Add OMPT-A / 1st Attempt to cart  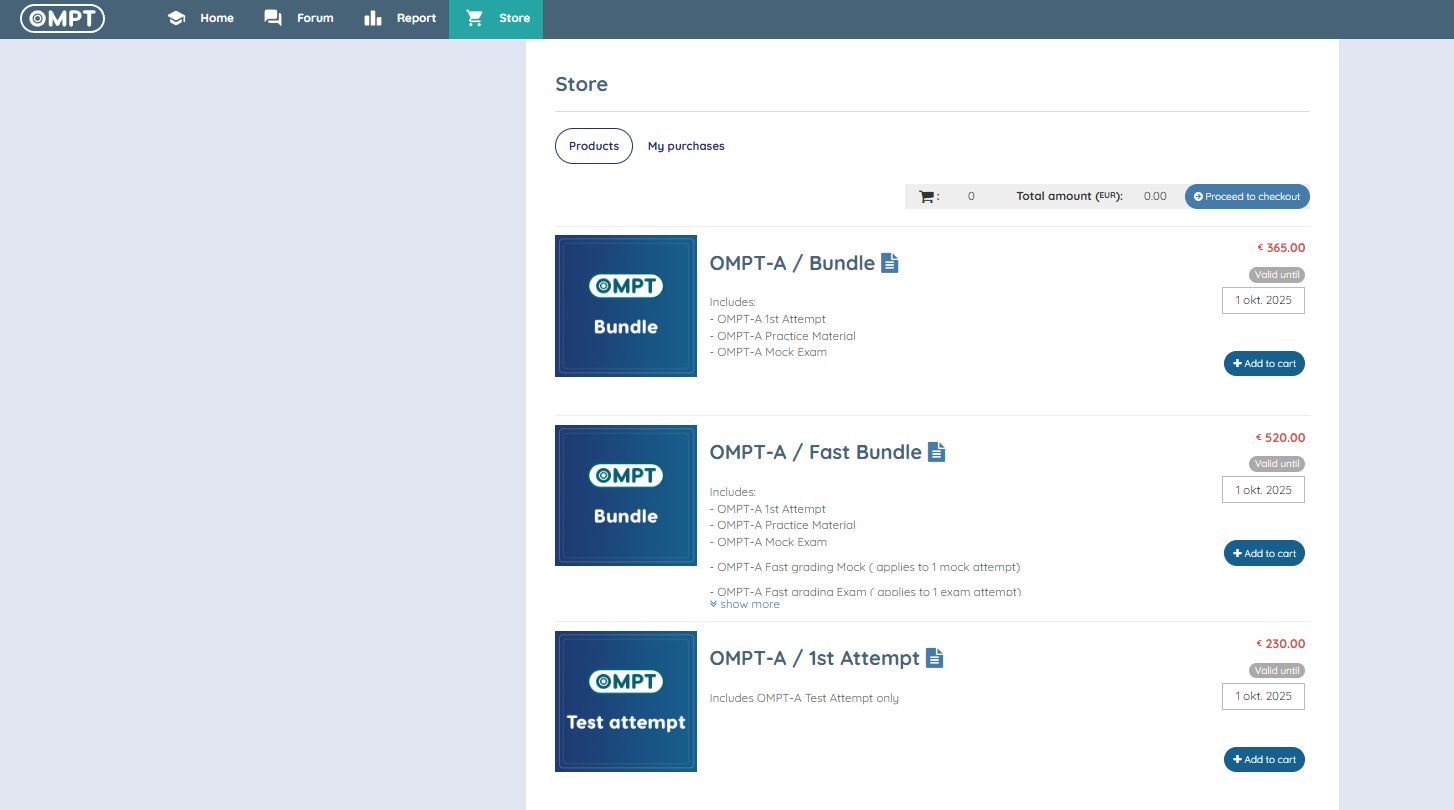pyautogui.click(x=1264, y=760)
